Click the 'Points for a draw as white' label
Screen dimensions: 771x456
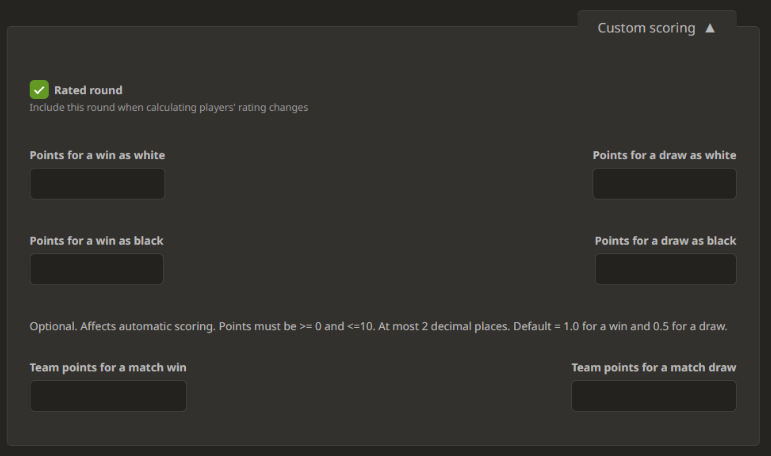pyautogui.click(x=664, y=155)
